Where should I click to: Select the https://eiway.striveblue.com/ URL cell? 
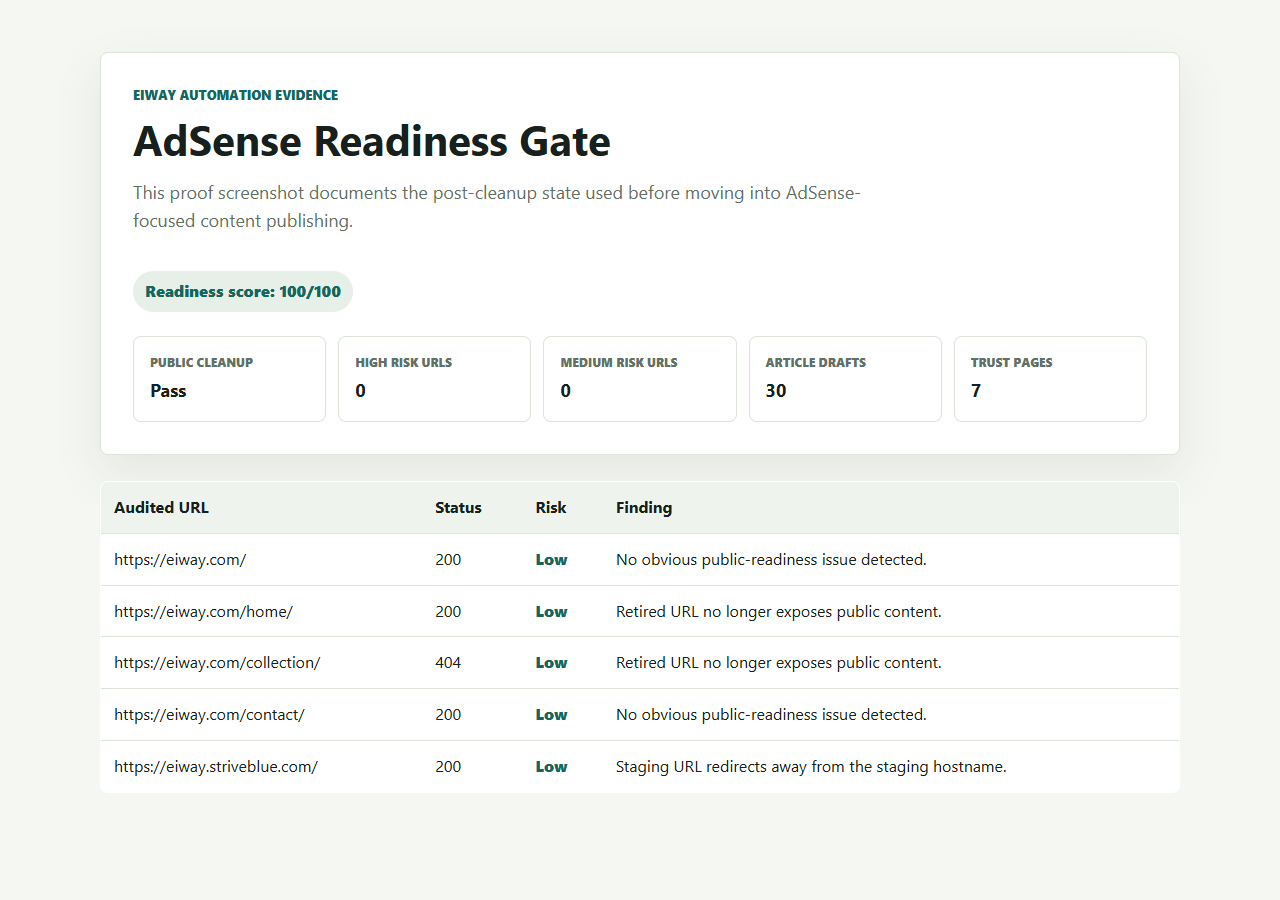click(216, 767)
